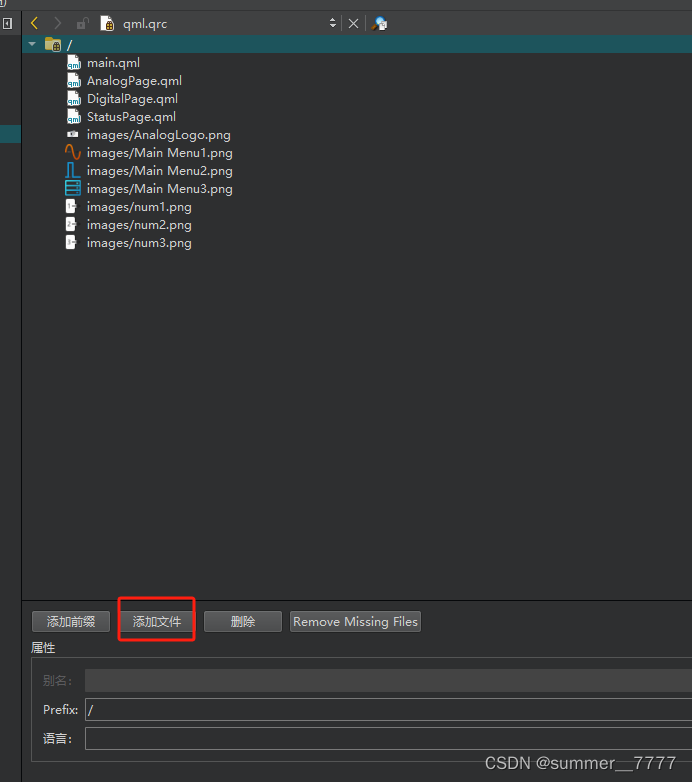Click the pulse thumbnail of Main Menu2.png
This screenshot has width=692, height=782.
click(73, 171)
